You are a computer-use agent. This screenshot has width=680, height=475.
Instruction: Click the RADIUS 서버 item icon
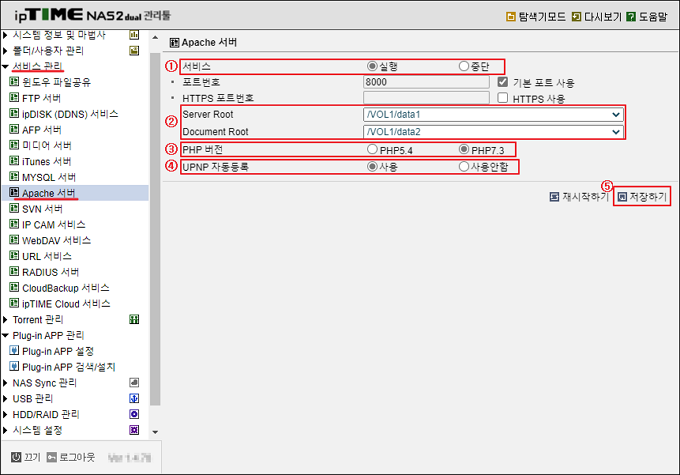[14, 272]
